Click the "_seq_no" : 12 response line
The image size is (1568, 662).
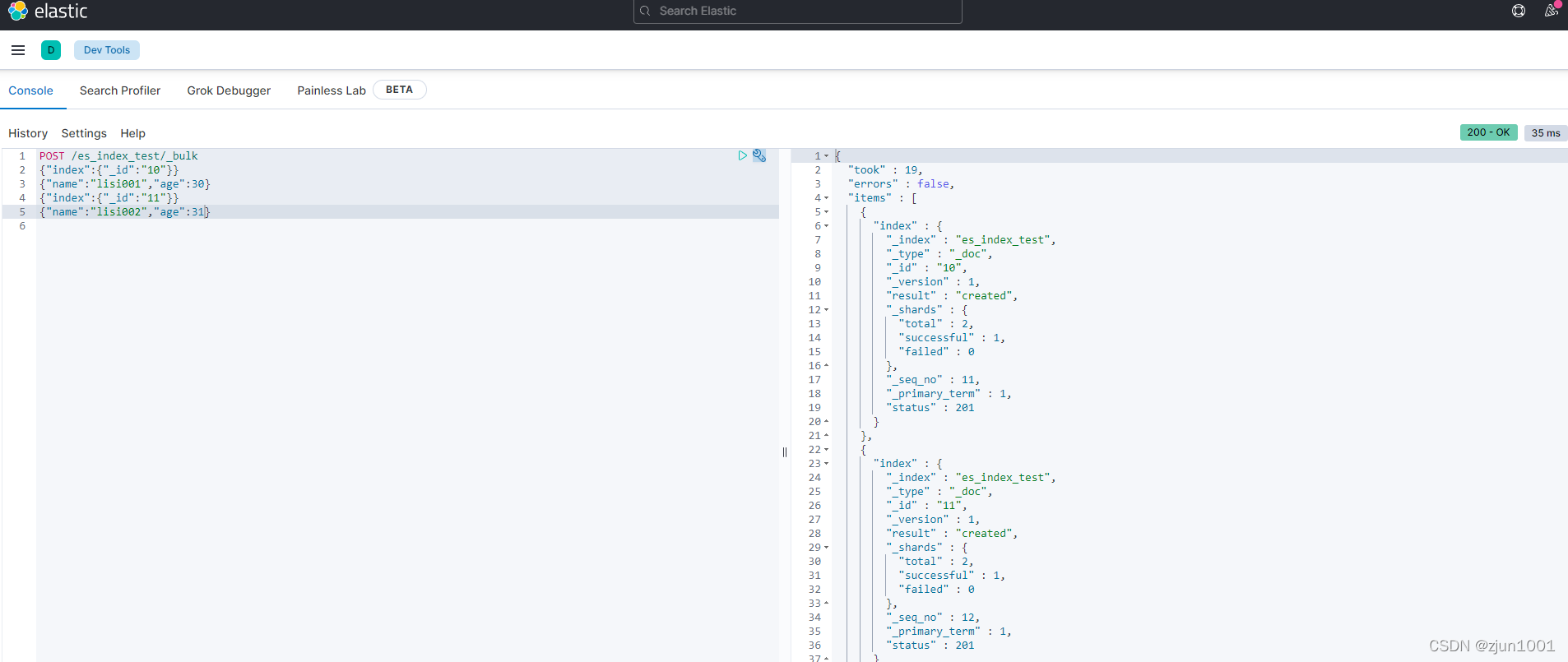[933, 618]
